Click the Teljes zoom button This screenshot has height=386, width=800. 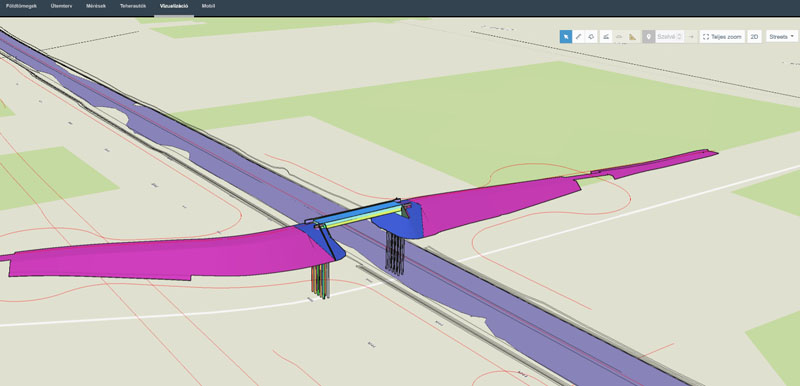(722, 37)
